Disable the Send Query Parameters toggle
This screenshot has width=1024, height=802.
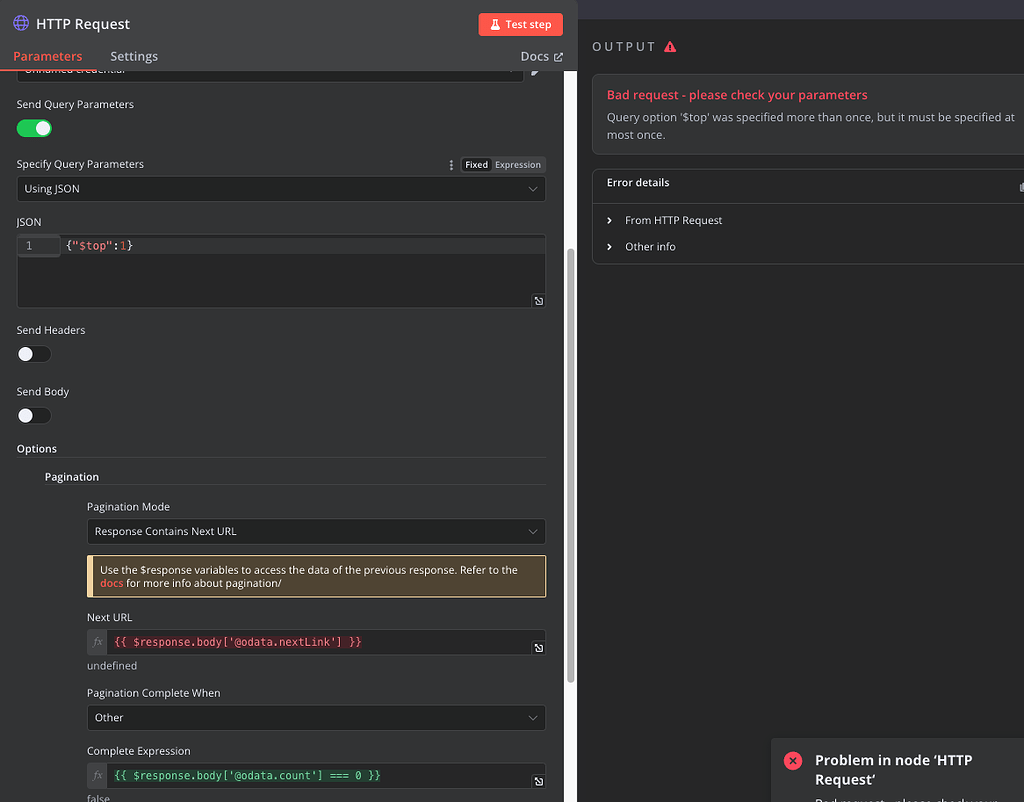[x=34, y=128]
